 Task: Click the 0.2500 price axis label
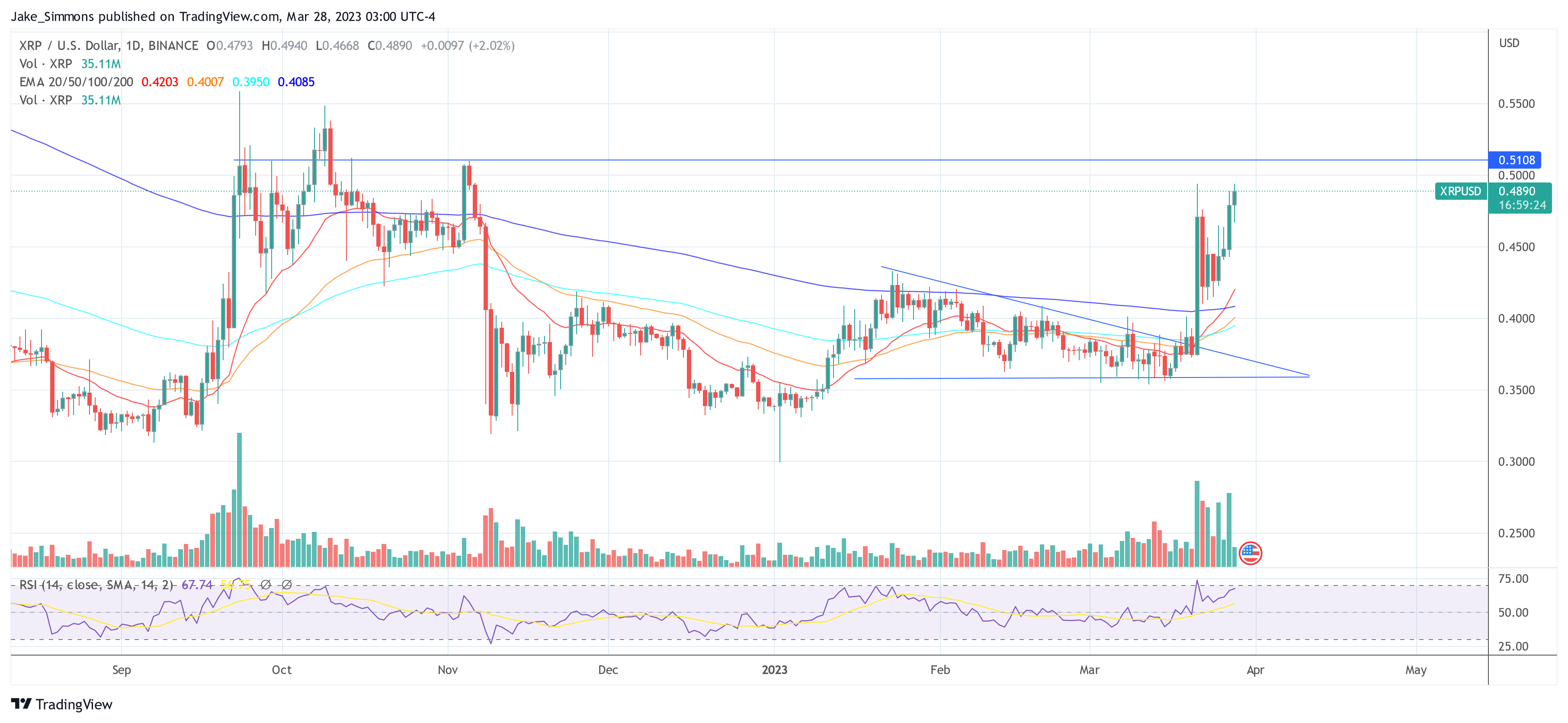click(1516, 533)
